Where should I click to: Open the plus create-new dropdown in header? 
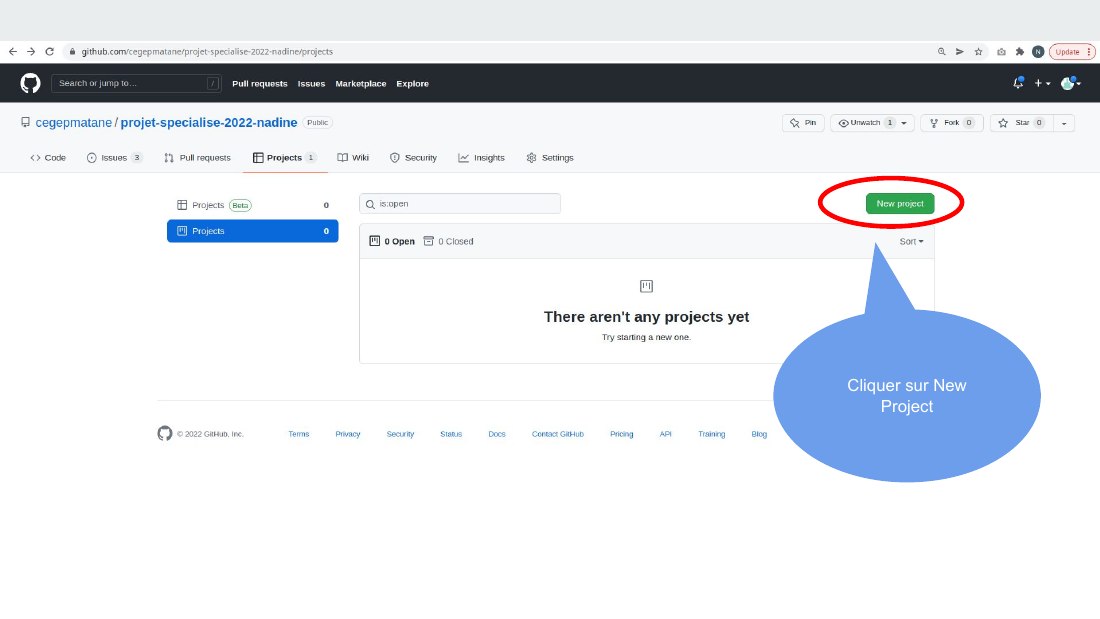tap(1042, 83)
